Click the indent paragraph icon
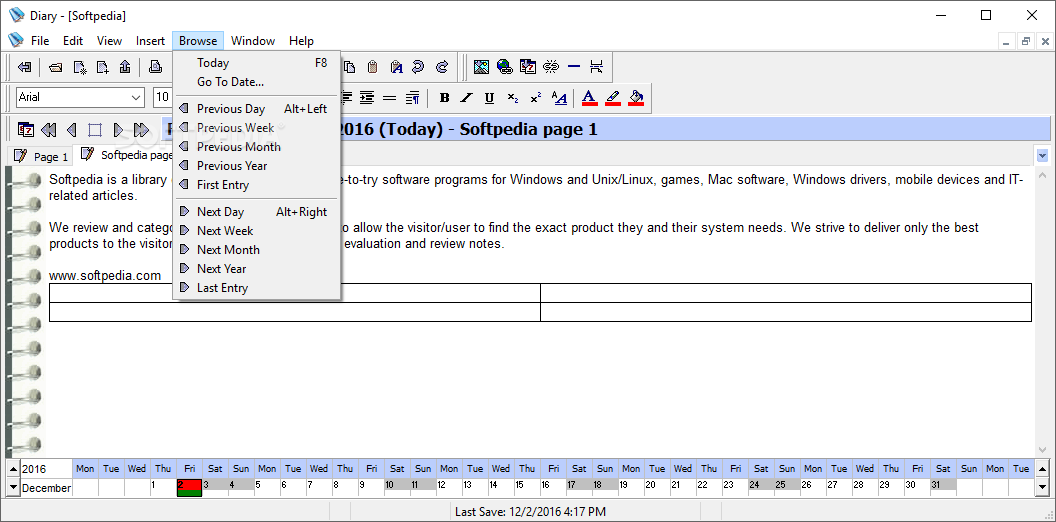 click(366, 98)
